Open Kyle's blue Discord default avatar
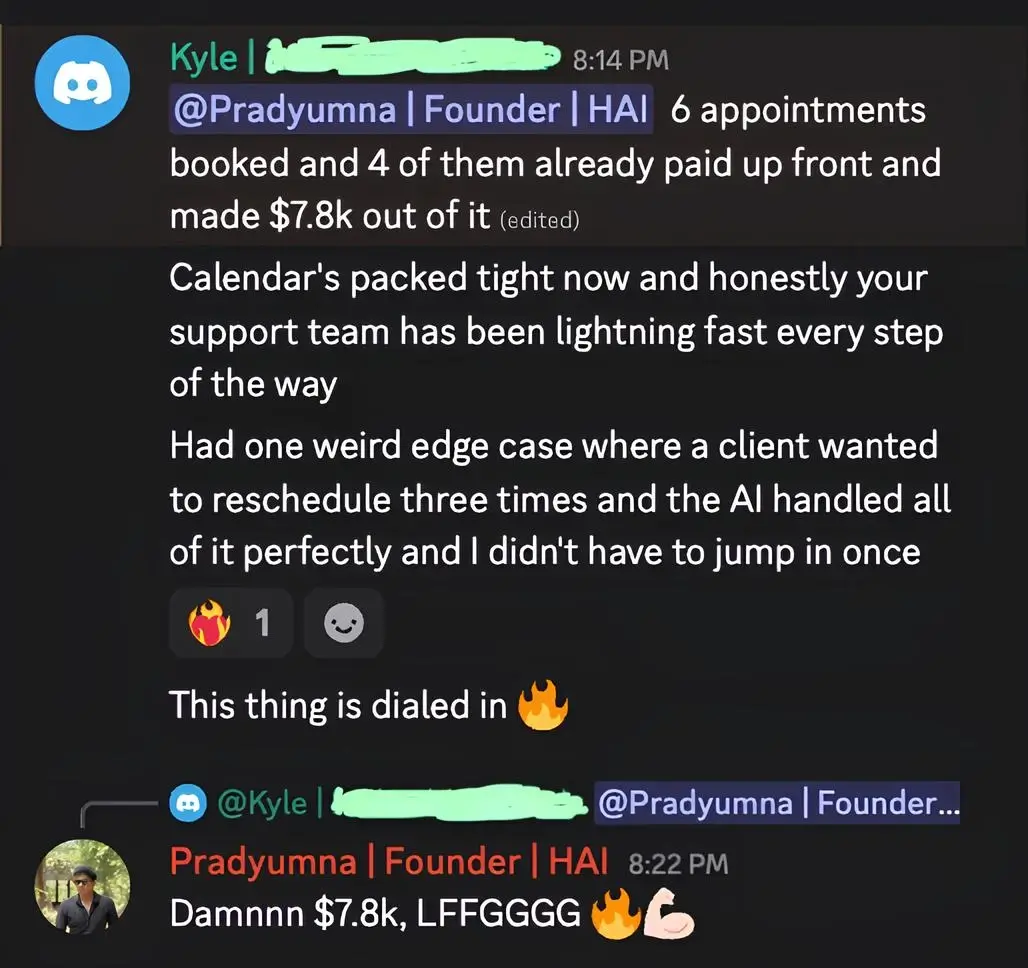Screen dimensions: 1028x968 [82, 83]
